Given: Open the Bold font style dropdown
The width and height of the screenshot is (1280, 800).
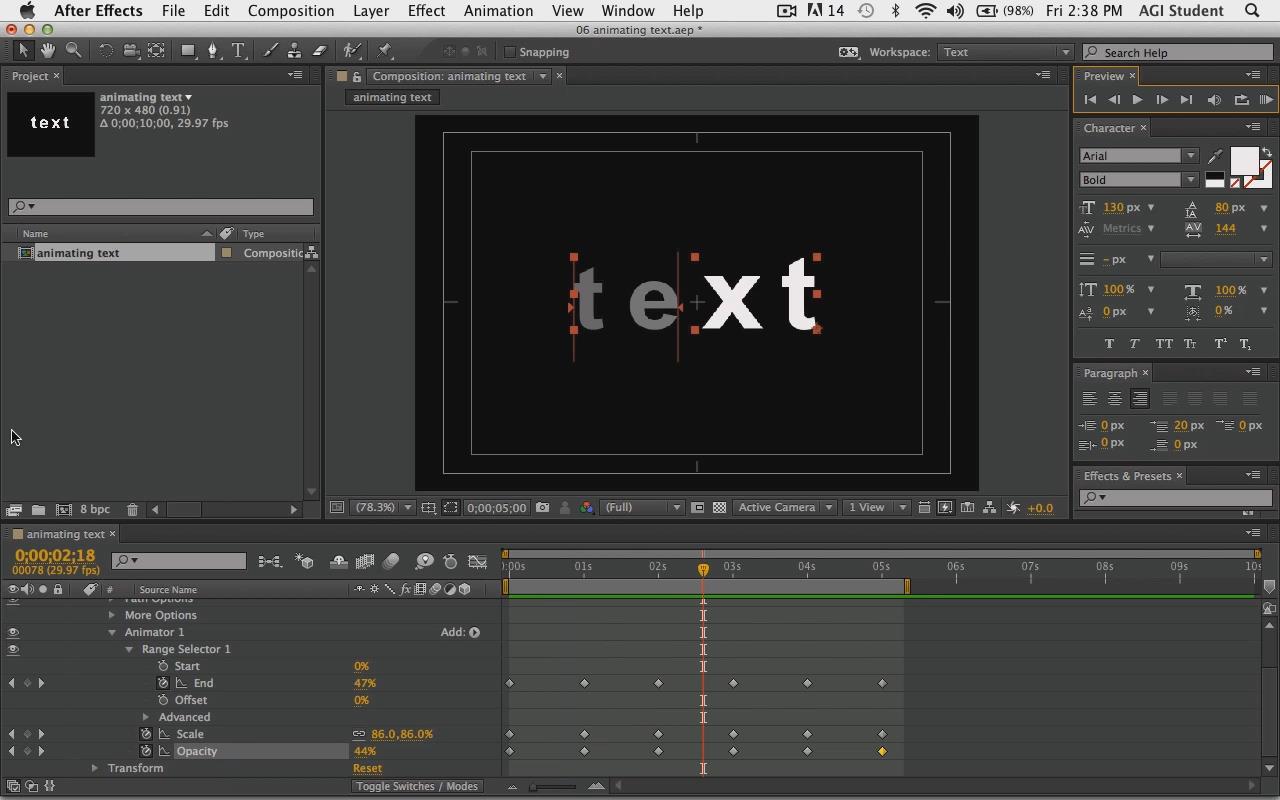Looking at the screenshot, I should pyautogui.click(x=1138, y=180).
